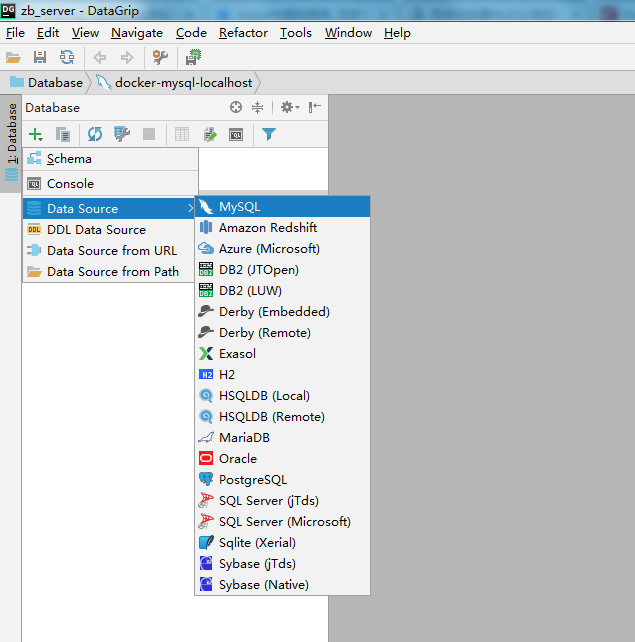Viewport: 635px width, 642px height.
Task: Click the Scroll from editor target icon
Action: point(236,107)
